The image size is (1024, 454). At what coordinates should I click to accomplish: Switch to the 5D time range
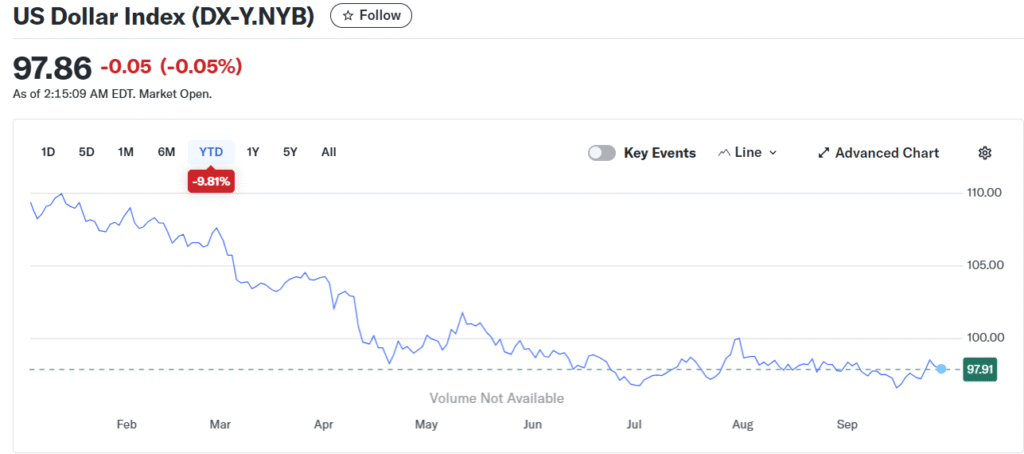pos(86,152)
